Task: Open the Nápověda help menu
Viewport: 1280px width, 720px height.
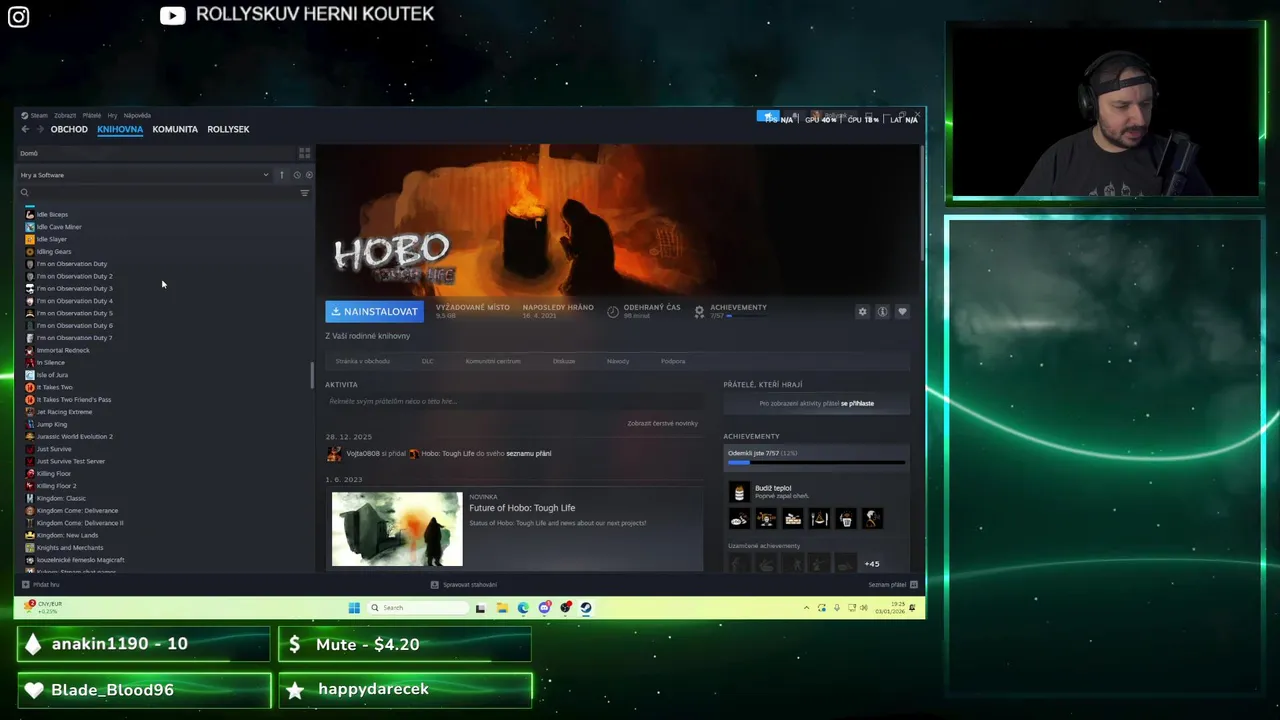Action: (137, 116)
